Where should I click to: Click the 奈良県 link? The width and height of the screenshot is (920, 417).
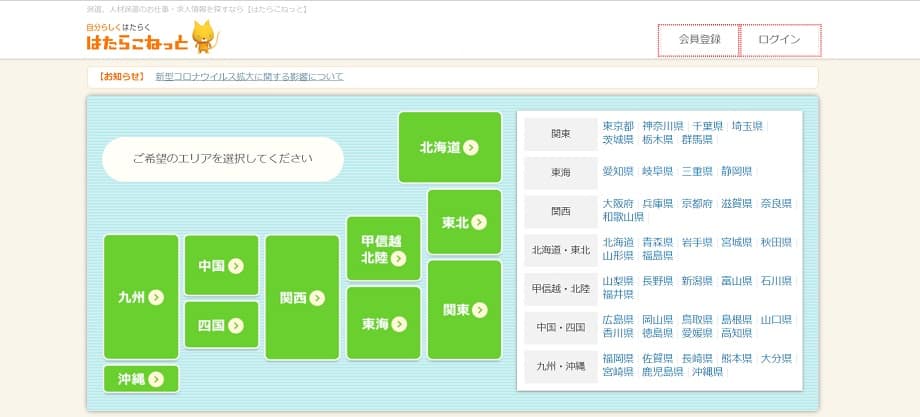776,204
